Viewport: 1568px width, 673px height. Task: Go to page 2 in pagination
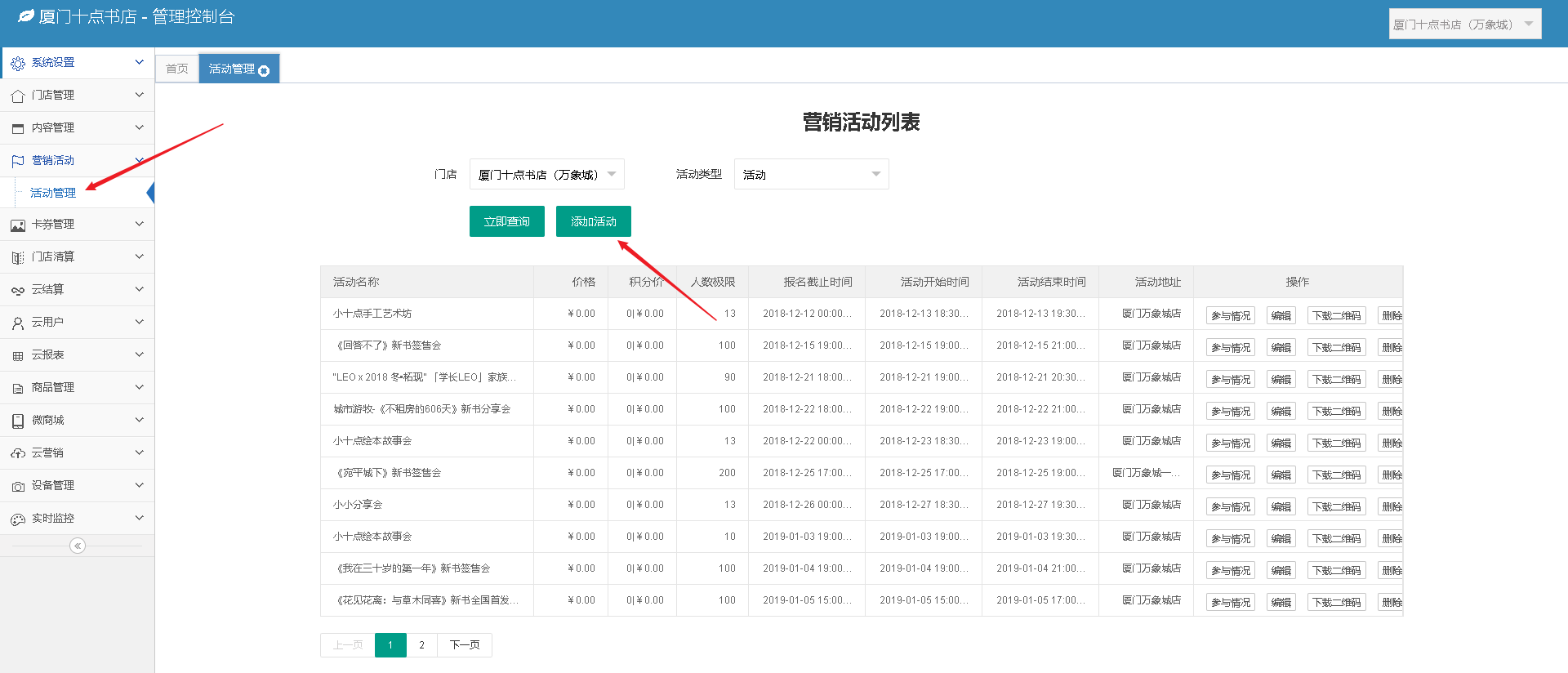point(421,644)
